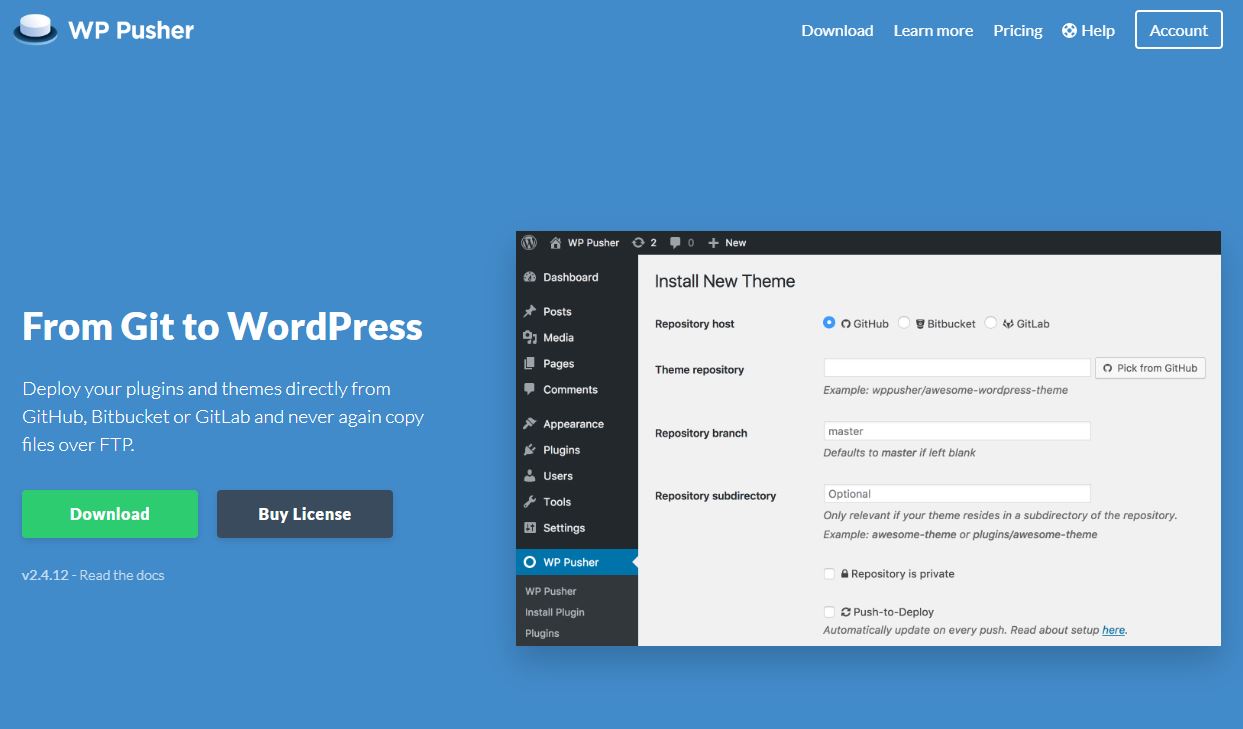Open the Help navigation link
The height and width of the screenshot is (729, 1243).
pos(1088,31)
